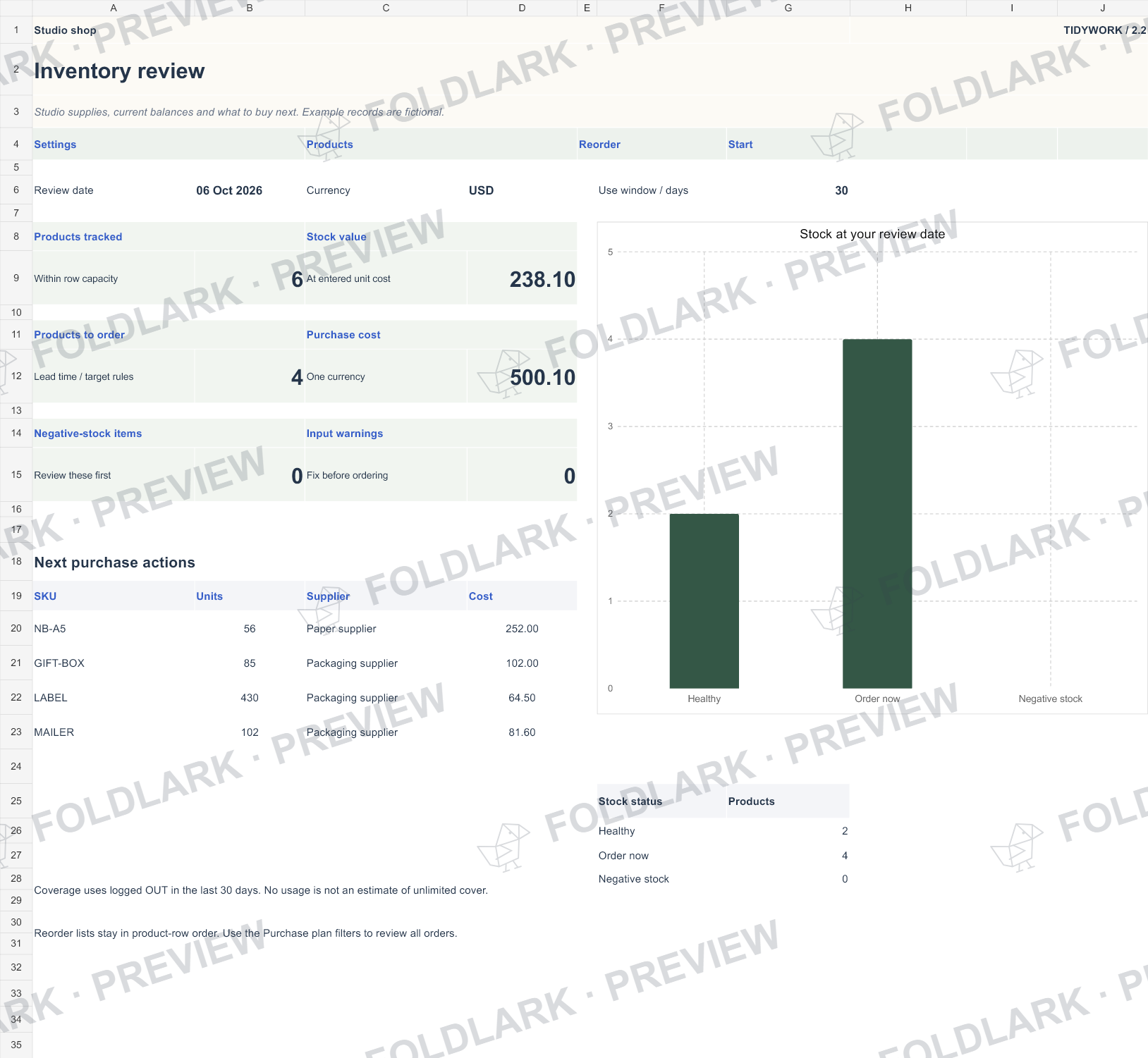Click the Negative stock axis label
The height and width of the screenshot is (1058, 1148).
pos(1050,699)
